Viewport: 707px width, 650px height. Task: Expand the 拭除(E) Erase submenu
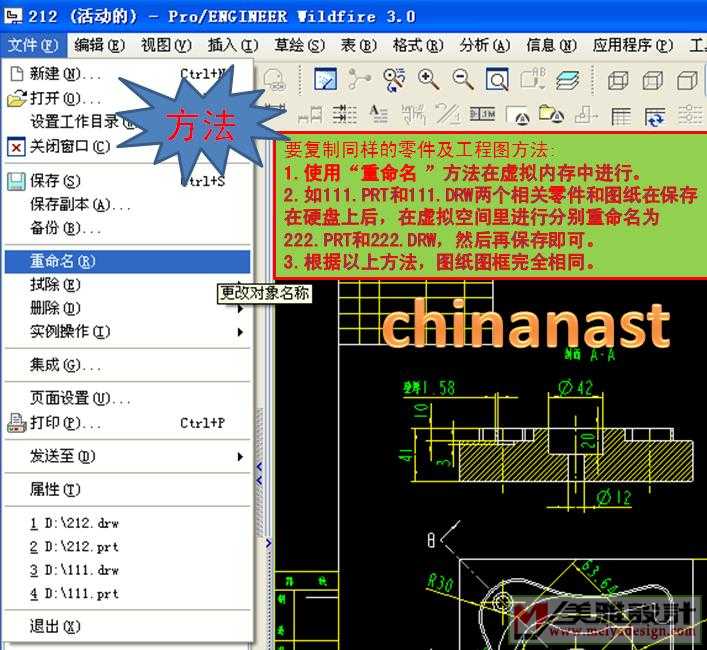[x=127, y=284]
